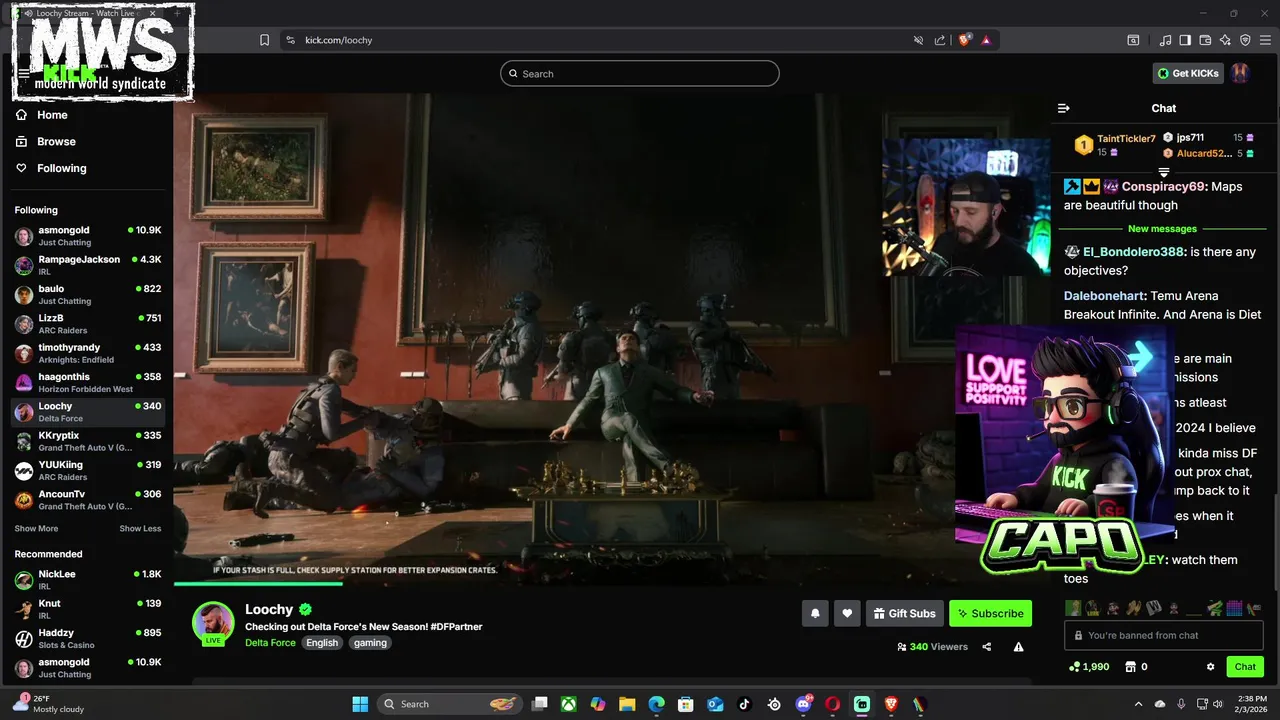The height and width of the screenshot is (720, 1280).
Task: Click the Gift Subs button
Action: [904, 613]
